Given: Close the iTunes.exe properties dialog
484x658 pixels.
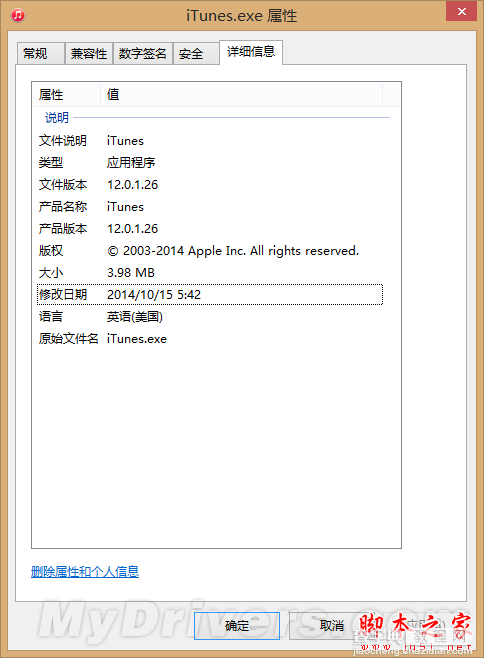Looking at the screenshot, I should (x=461, y=11).
